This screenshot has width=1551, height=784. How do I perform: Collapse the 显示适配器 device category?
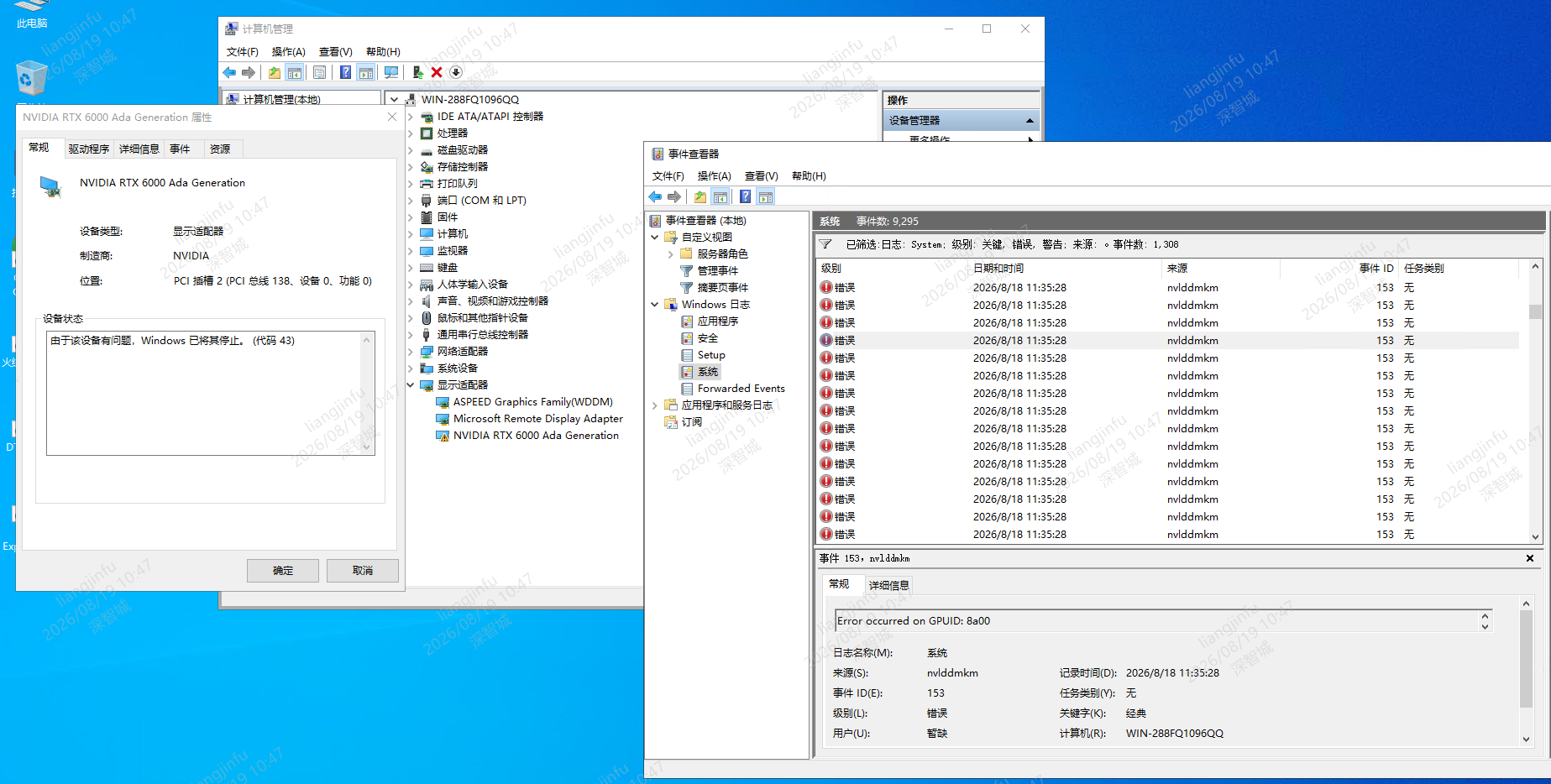pyautogui.click(x=411, y=385)
